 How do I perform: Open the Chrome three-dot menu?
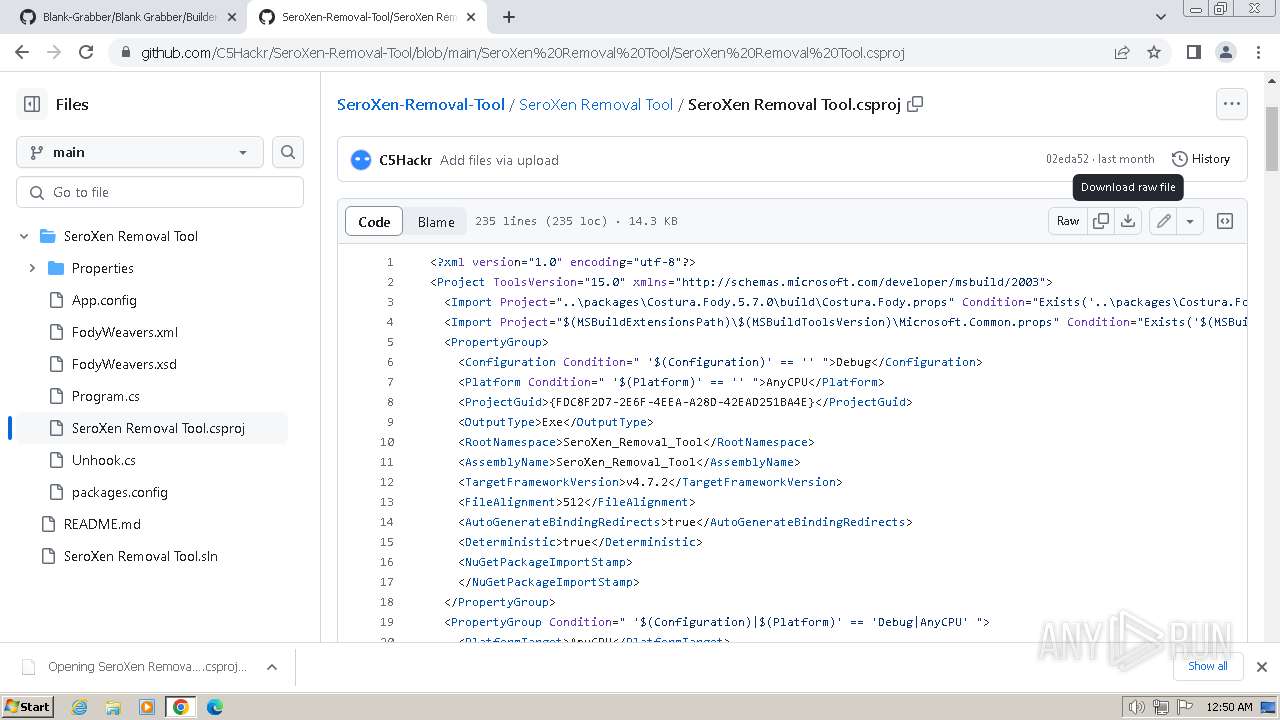1257,52
